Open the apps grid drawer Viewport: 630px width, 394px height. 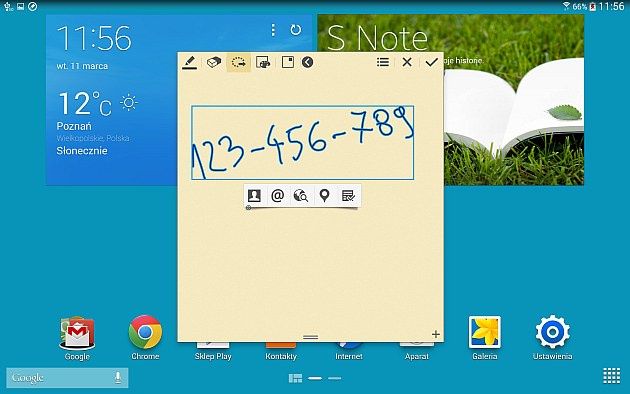(x=612, y=376)
